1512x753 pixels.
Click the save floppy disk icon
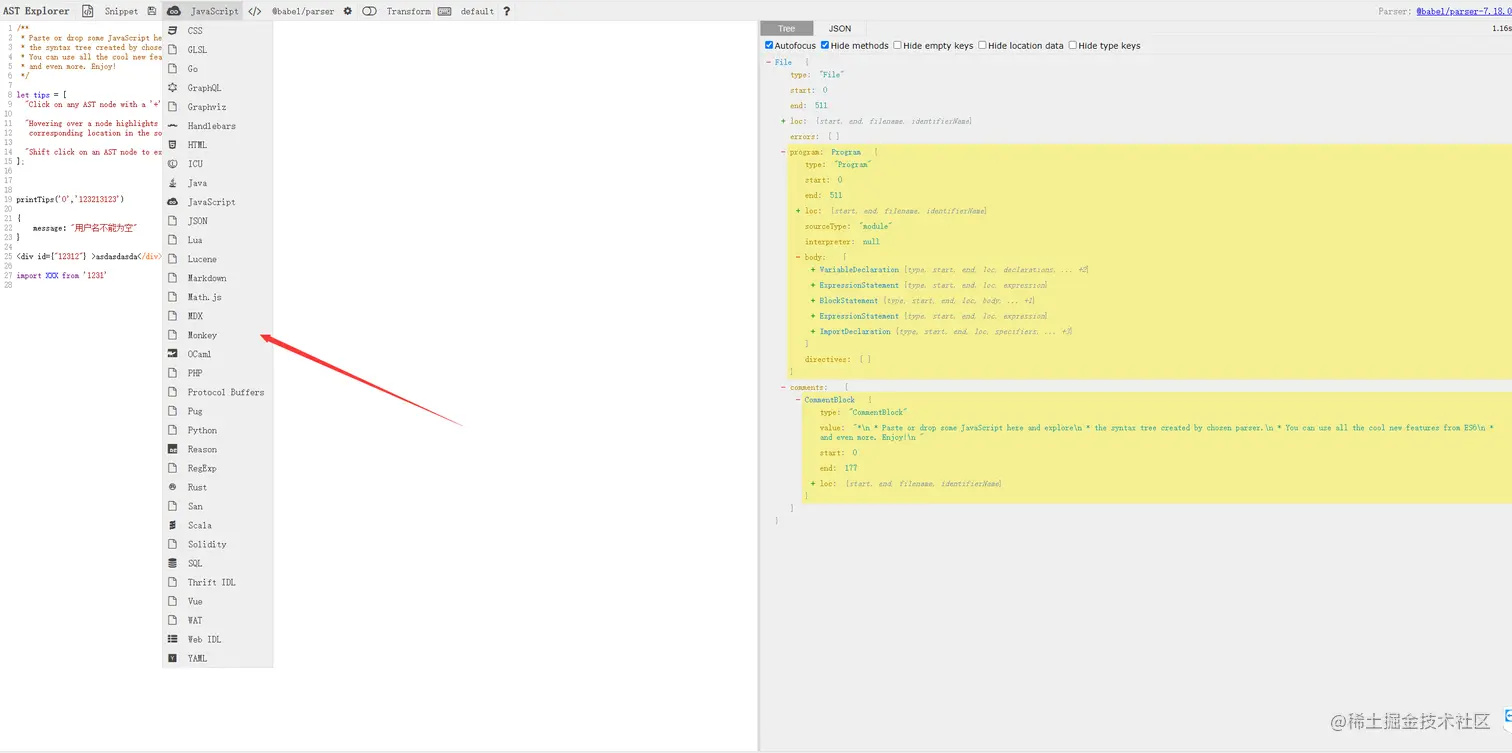pyautogui.click(x=152, y=11)
